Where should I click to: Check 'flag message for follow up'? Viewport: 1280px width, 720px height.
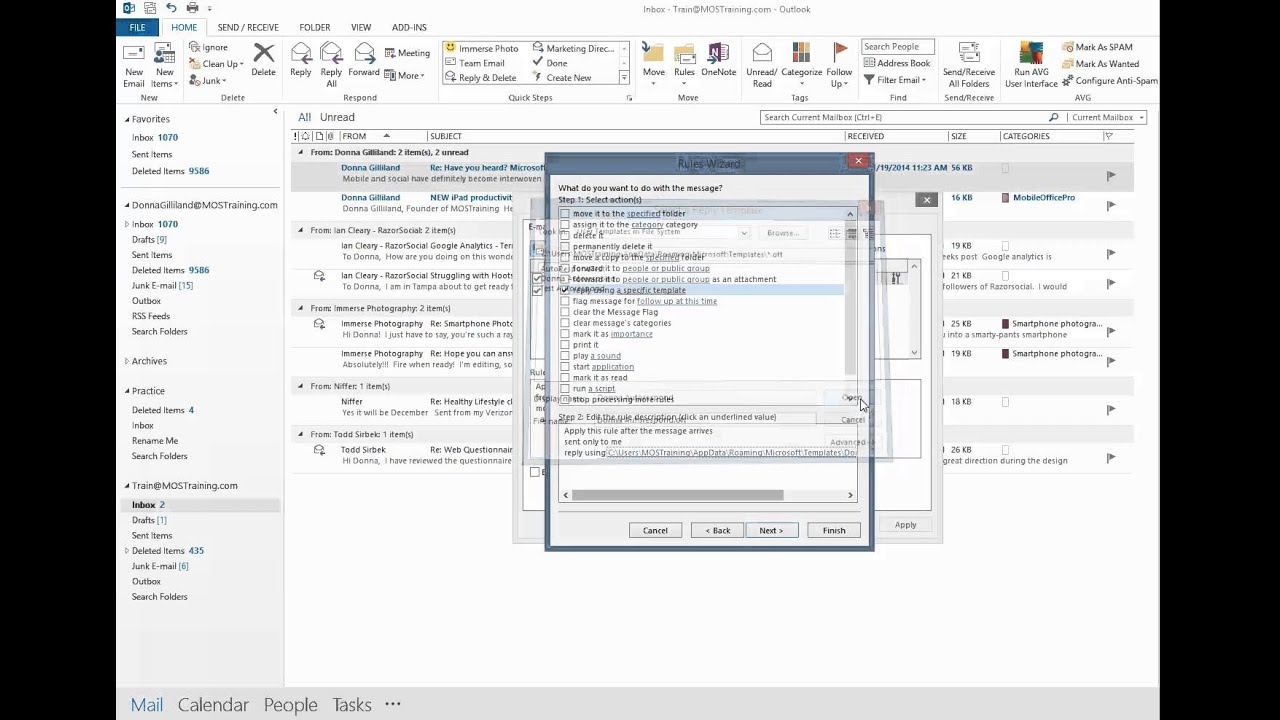(565, 301)
